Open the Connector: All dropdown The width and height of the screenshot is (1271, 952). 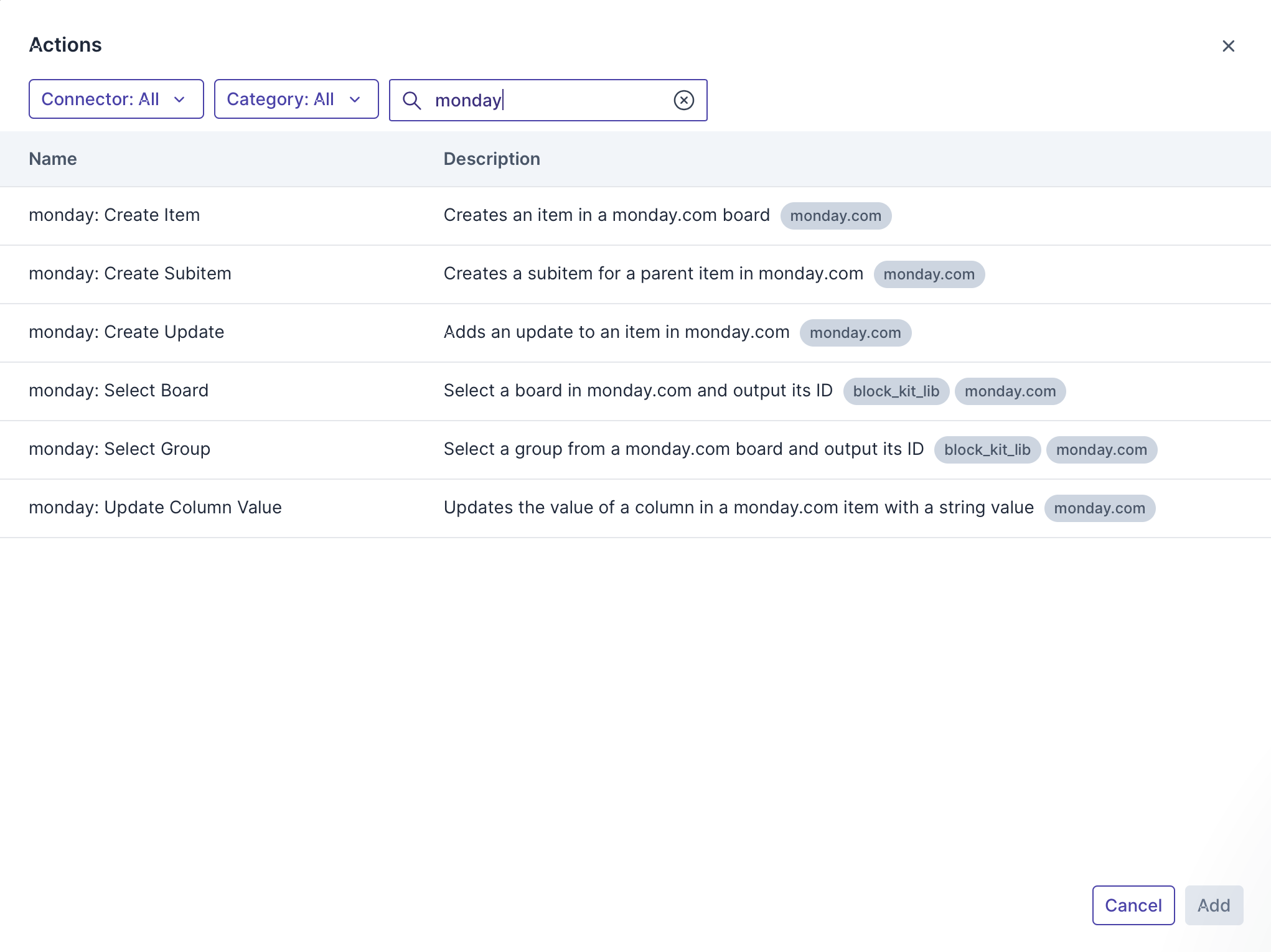116,99
